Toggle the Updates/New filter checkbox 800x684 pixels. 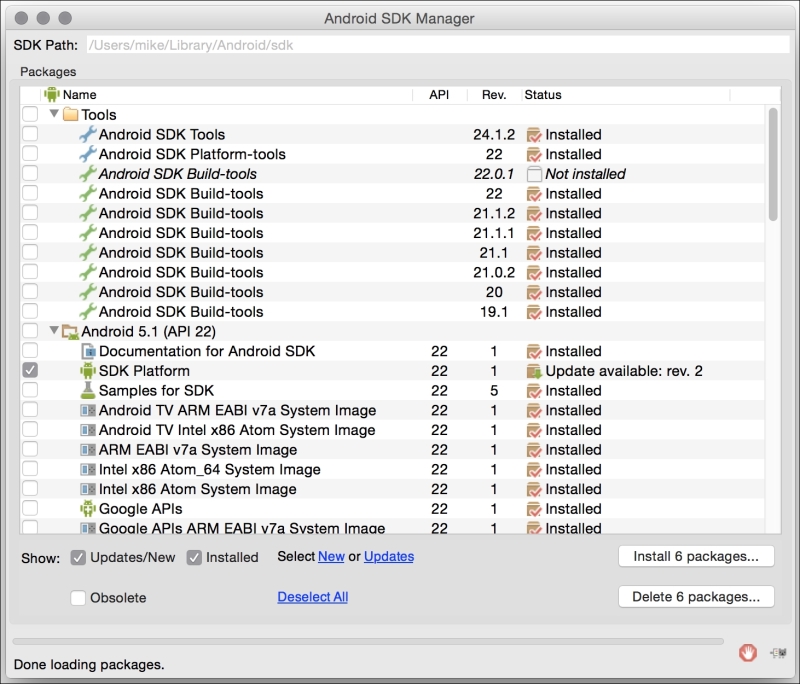point(78,558)
